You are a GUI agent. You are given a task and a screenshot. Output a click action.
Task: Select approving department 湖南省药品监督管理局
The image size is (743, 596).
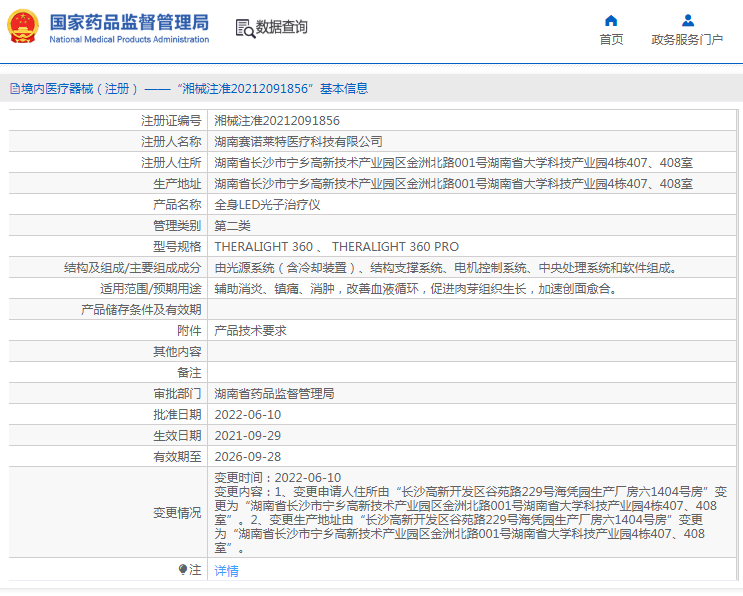[274, 394]
